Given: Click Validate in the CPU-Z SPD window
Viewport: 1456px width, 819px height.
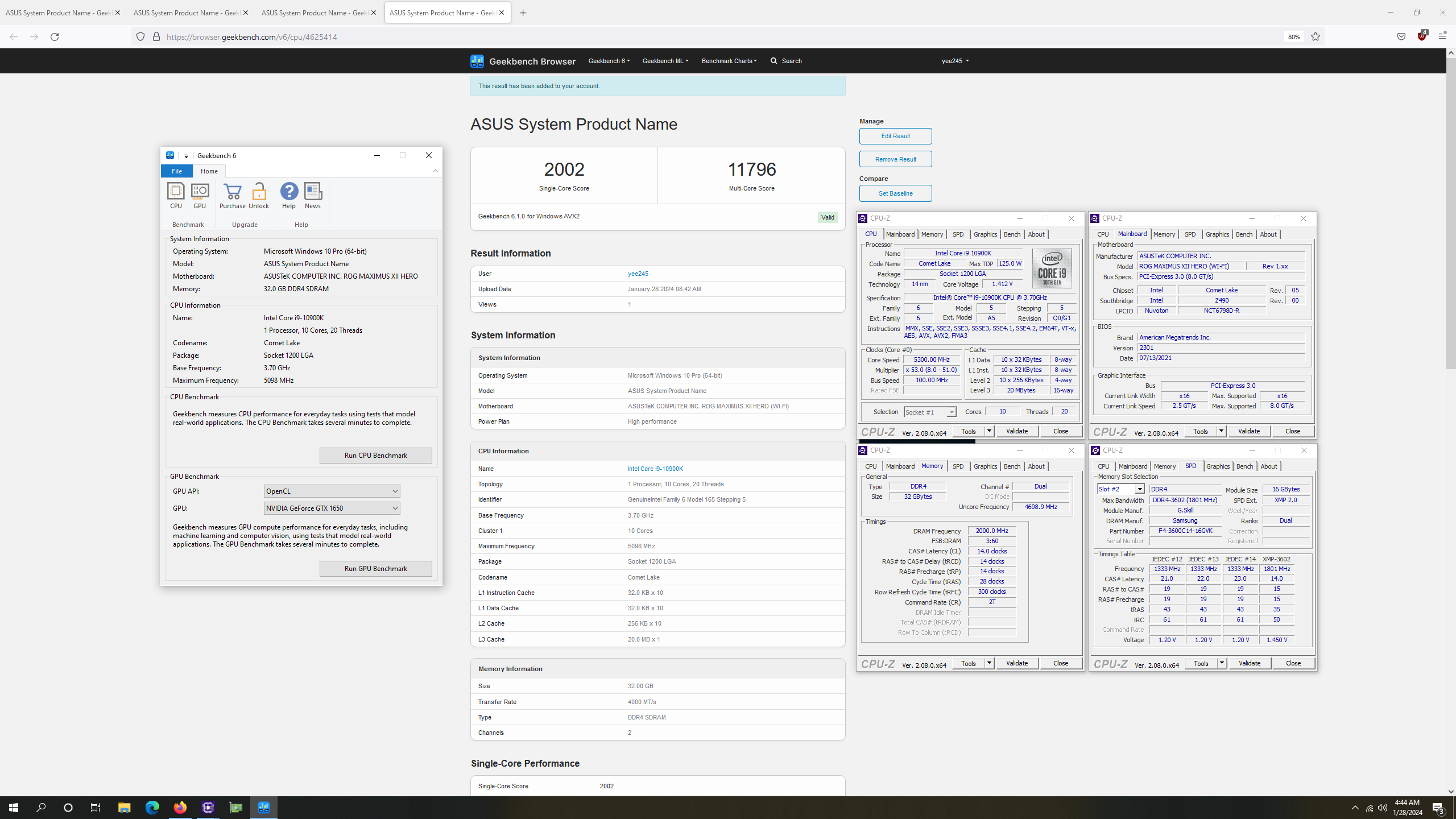Looking at the screenshot, I should point(1249,663).
